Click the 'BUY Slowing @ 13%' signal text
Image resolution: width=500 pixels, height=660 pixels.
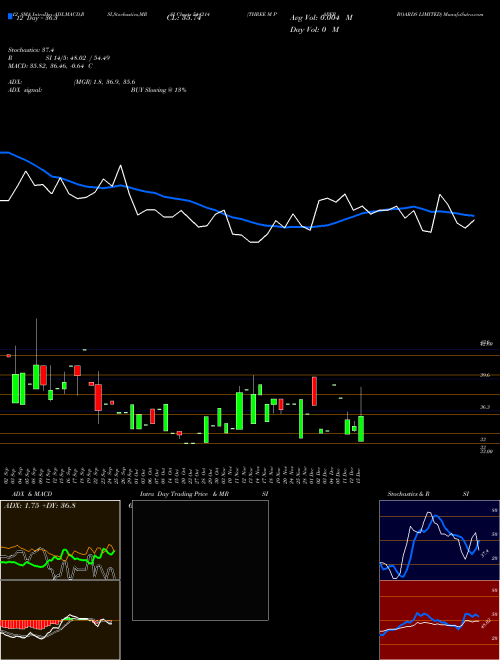[158, 90]
